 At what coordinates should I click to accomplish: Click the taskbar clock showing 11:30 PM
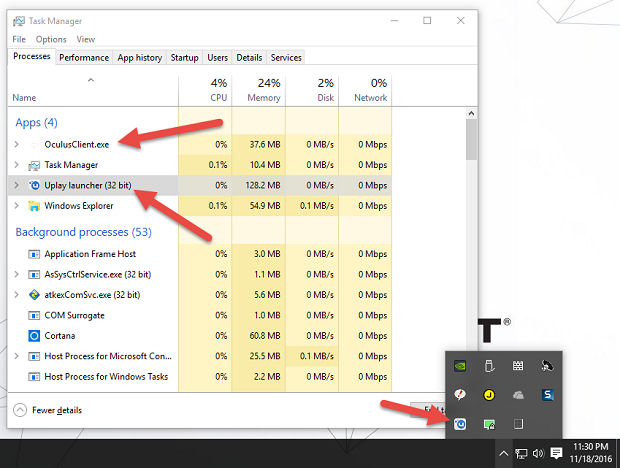(591, 453)
